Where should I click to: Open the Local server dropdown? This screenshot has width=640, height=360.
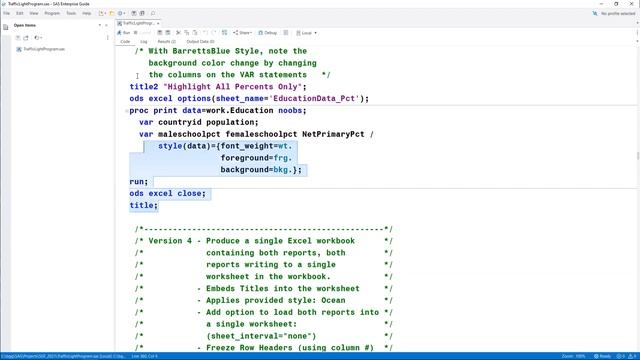306,33
